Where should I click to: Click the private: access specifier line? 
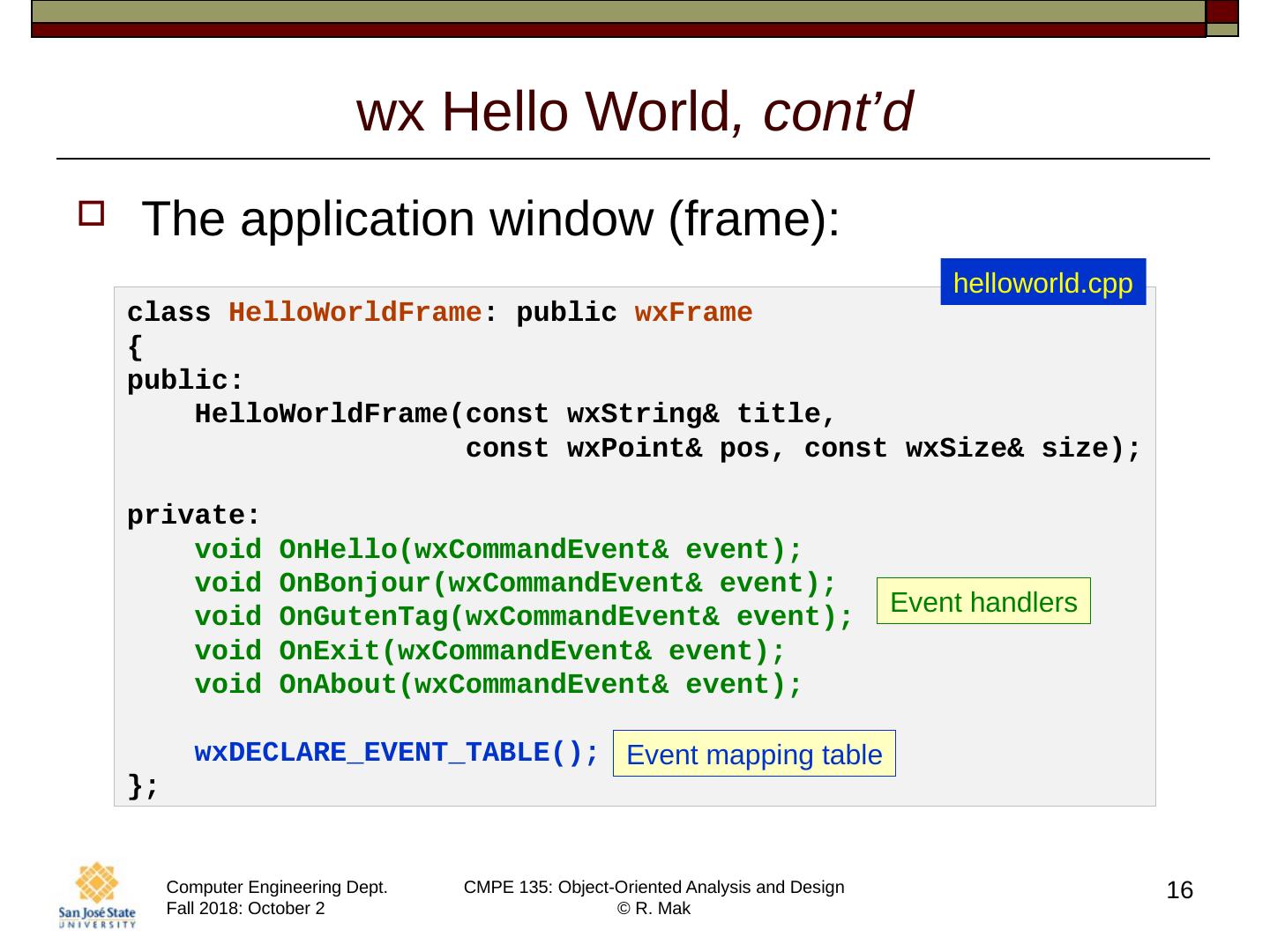pyautogui.click(x=194, y=516)
